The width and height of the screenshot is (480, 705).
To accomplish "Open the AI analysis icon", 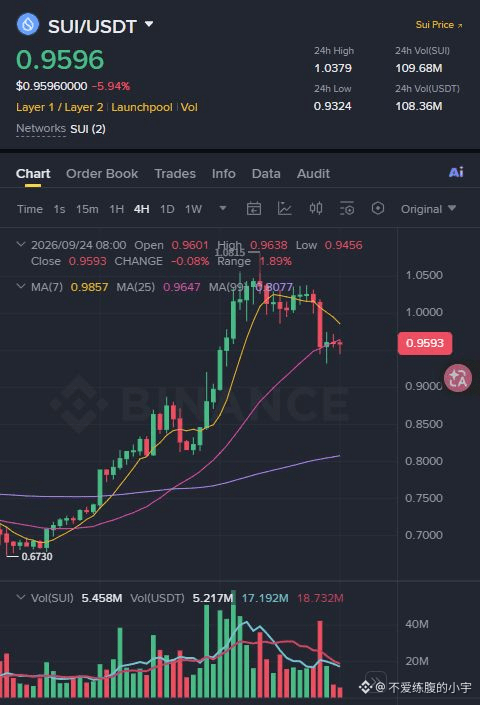I will click(456, 172).
